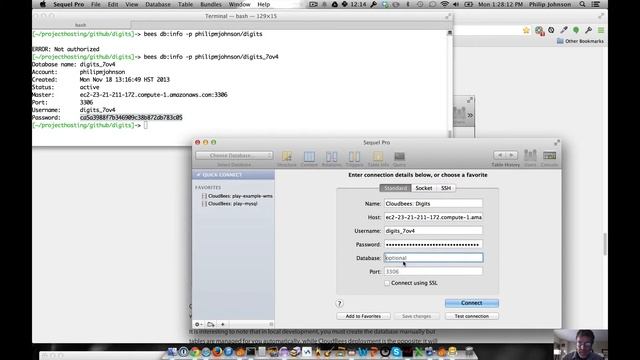Click the Add to Favorites button
640x360 pixels.
click(363, 316)
